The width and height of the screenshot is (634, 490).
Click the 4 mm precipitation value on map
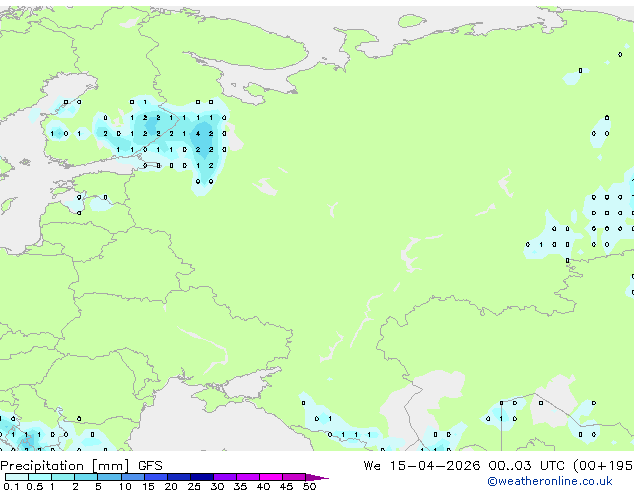click(198, 133)
